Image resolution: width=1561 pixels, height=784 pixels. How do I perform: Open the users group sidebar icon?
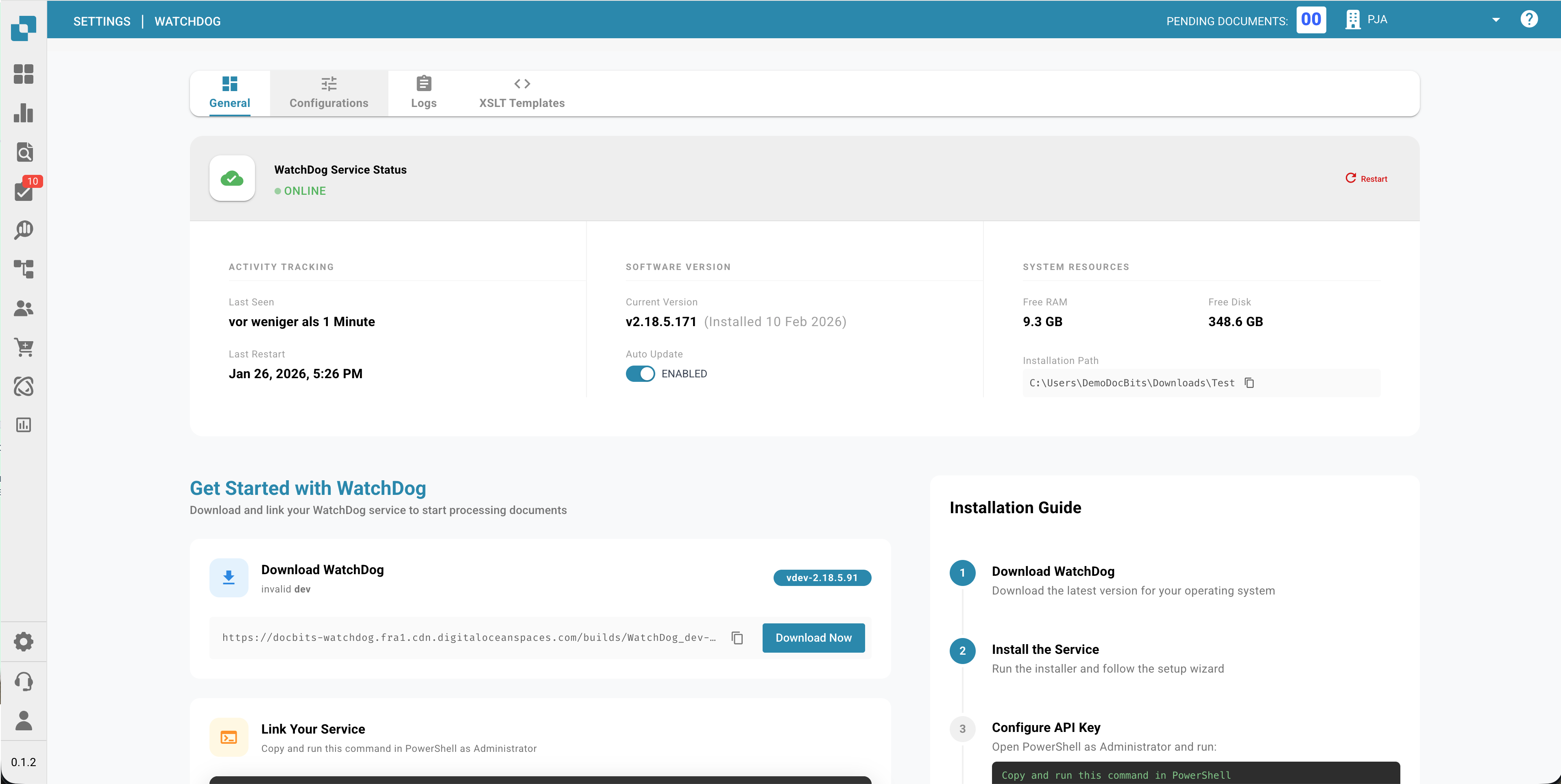pos(24,308)
